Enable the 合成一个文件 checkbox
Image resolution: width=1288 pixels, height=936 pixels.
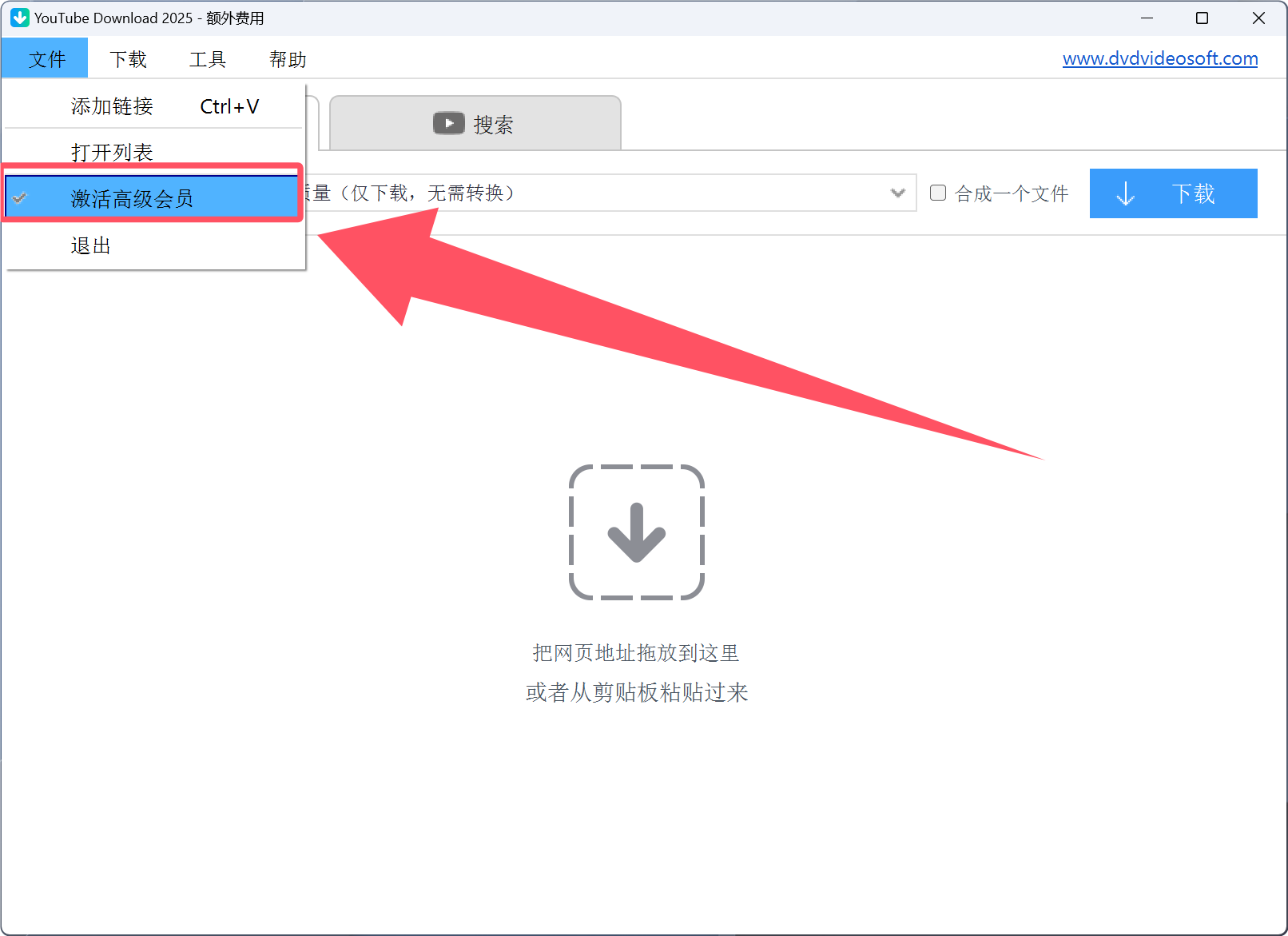(x=938, y=193)
